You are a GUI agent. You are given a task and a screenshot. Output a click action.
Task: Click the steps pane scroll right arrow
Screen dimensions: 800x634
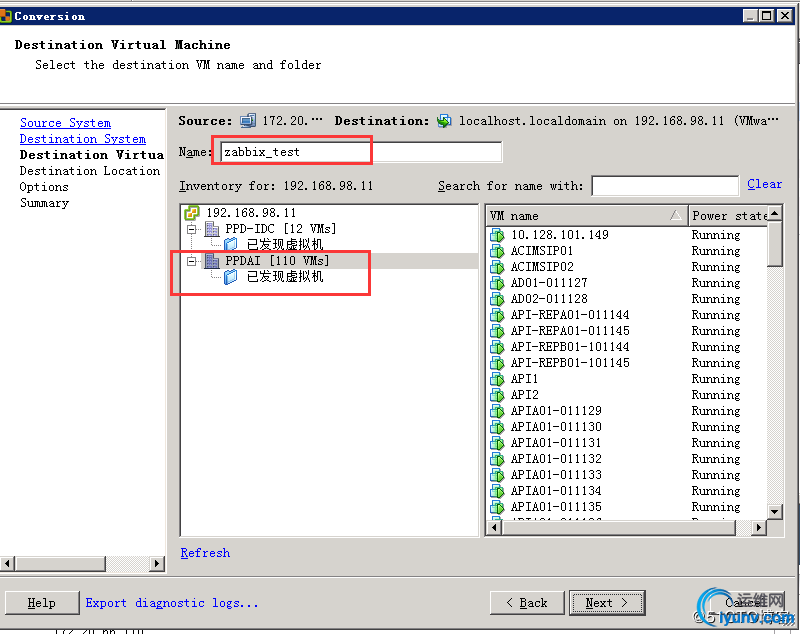pyautogui.click(x=157, y=564)
